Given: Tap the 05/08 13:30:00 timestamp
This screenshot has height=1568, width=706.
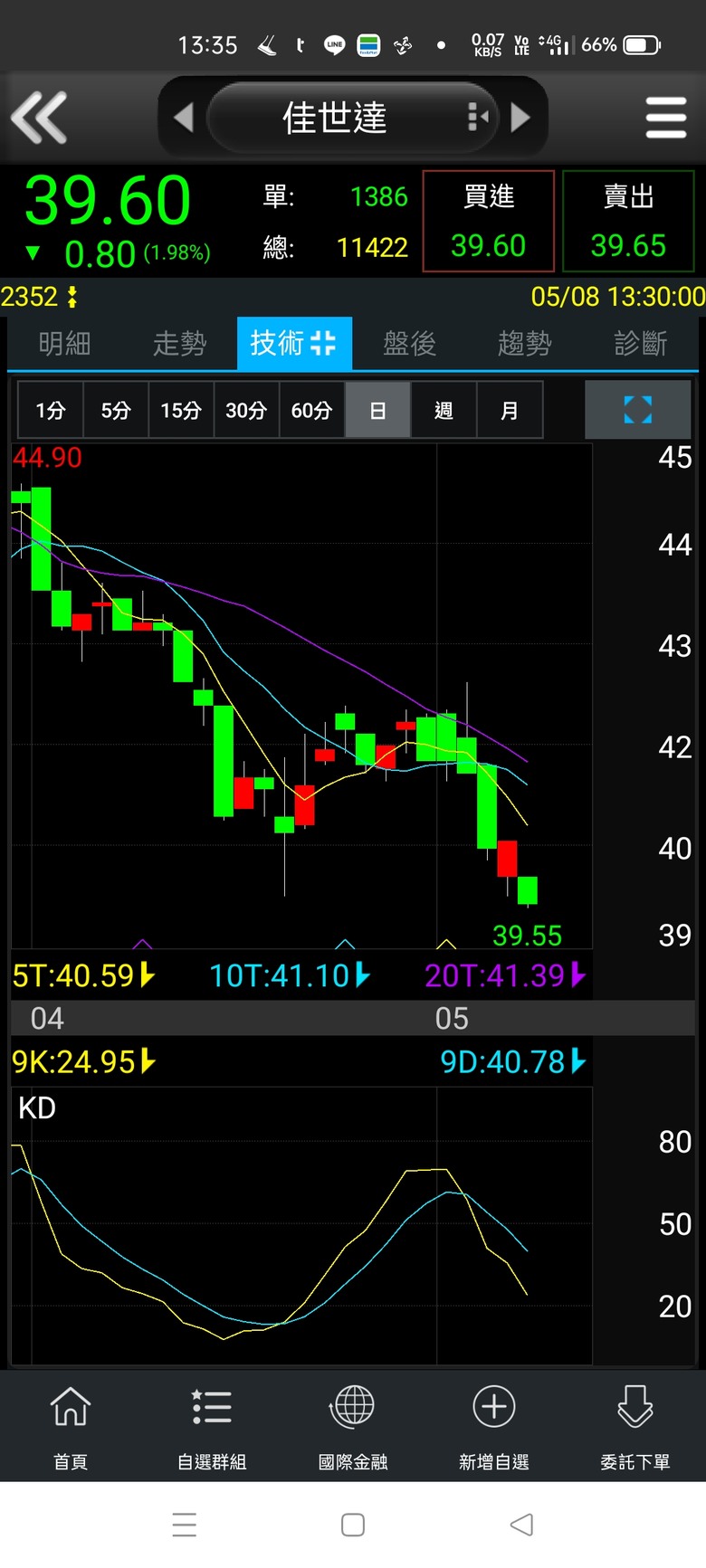Looking at the screenshot, I should pos(617,297).
